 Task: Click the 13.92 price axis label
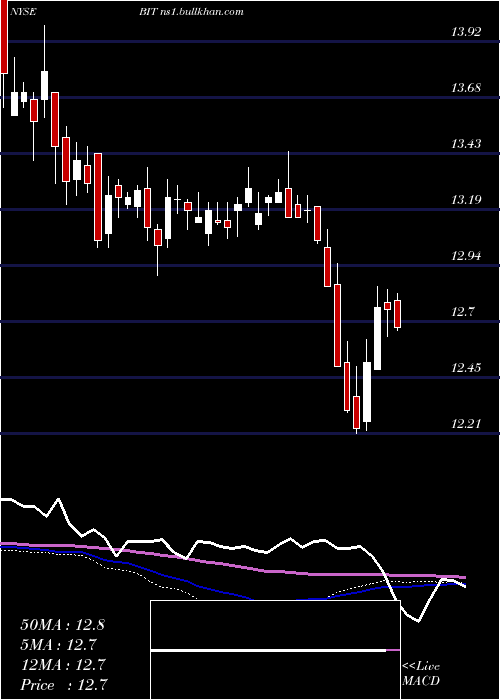[467, 32]
